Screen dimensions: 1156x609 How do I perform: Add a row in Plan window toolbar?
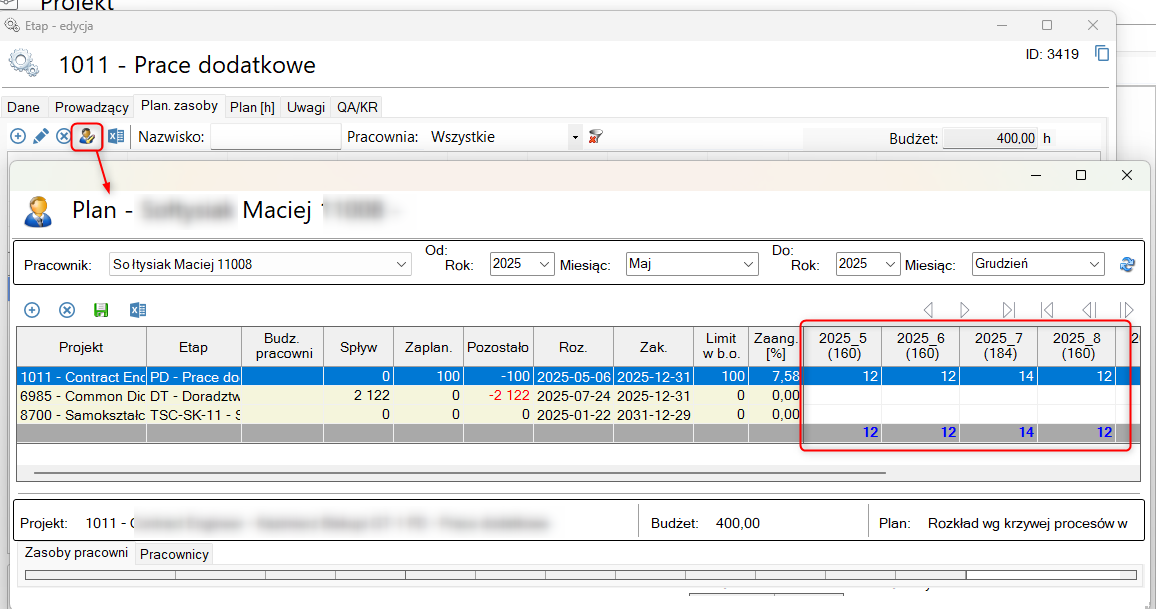(x=32, y=310)
